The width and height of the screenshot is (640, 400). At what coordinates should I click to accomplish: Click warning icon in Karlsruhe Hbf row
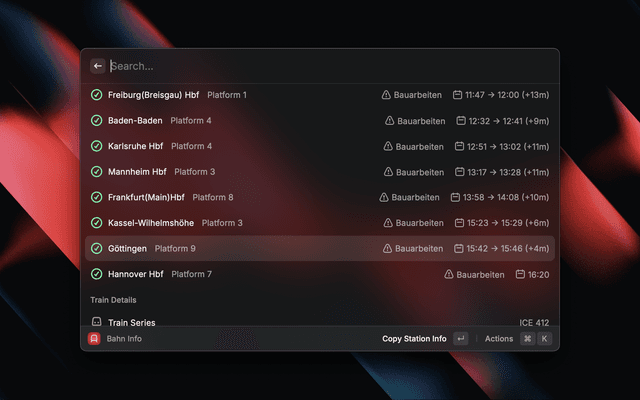(389, 146)
